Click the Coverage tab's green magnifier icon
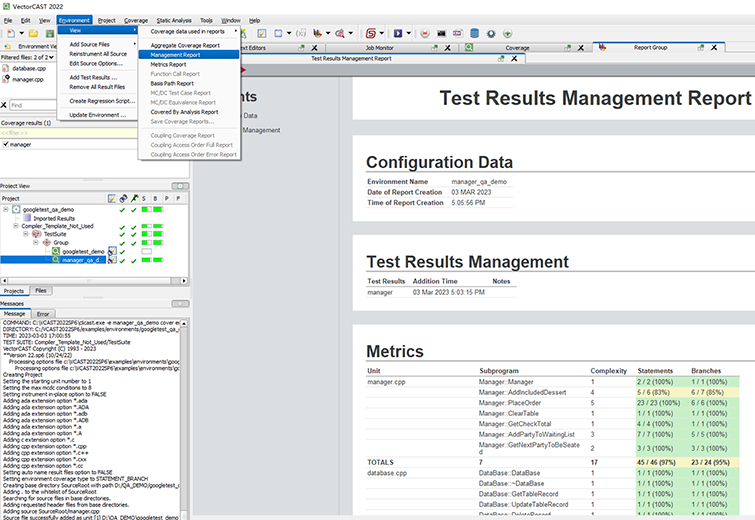The image size is (755, 520). (x=469, y=47)
